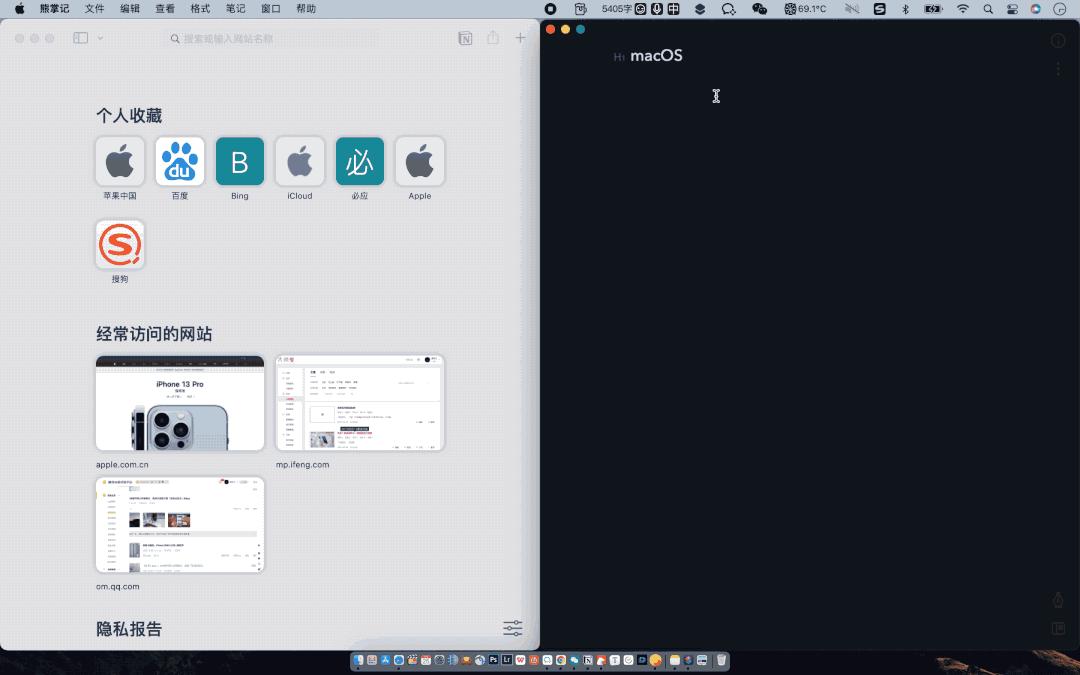
Task: Open the iCloud favorite tile
Action: tap(300, 161)
